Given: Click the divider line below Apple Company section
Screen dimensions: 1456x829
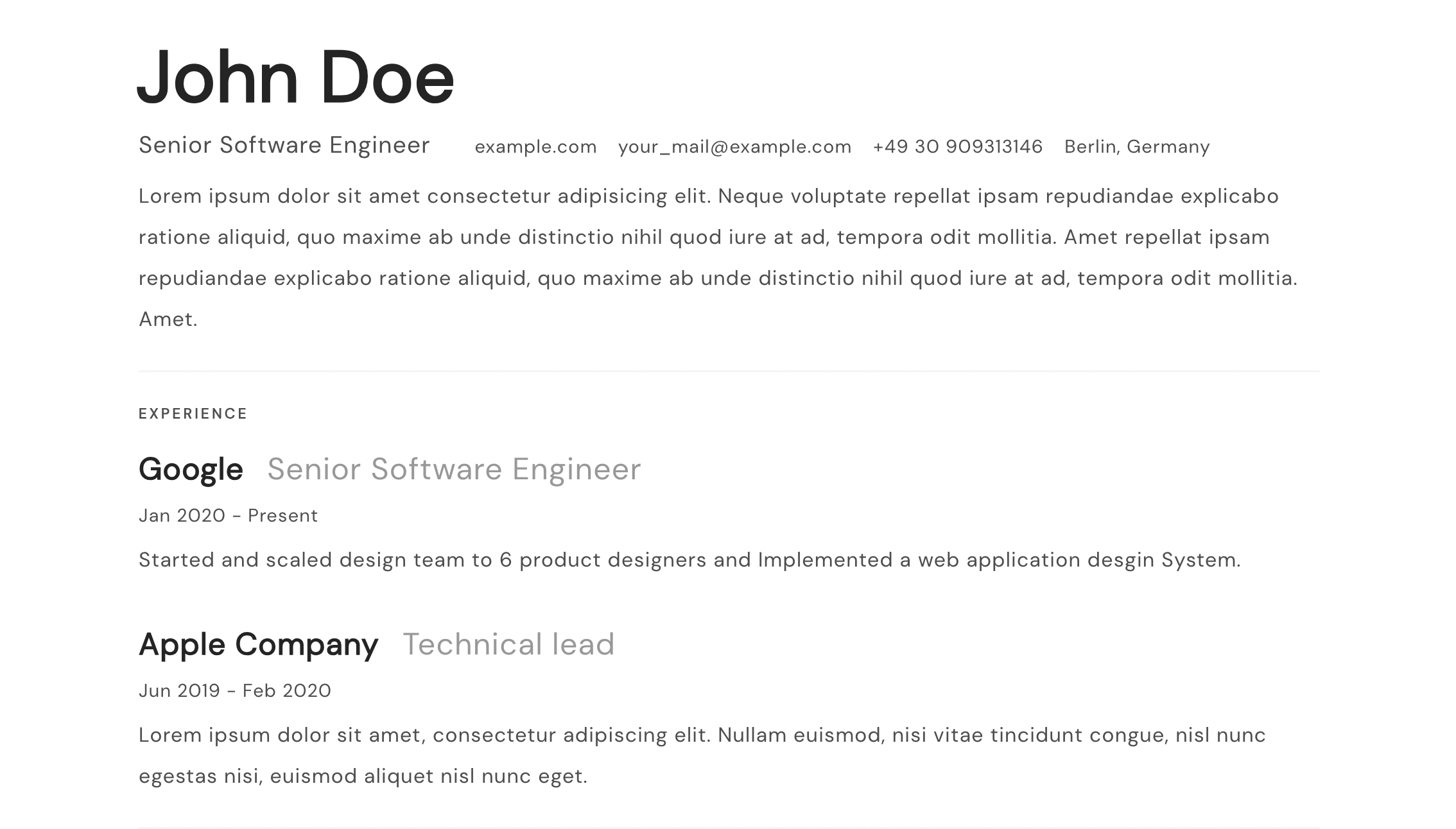Looking at the screenshot, I should [729, 827].
